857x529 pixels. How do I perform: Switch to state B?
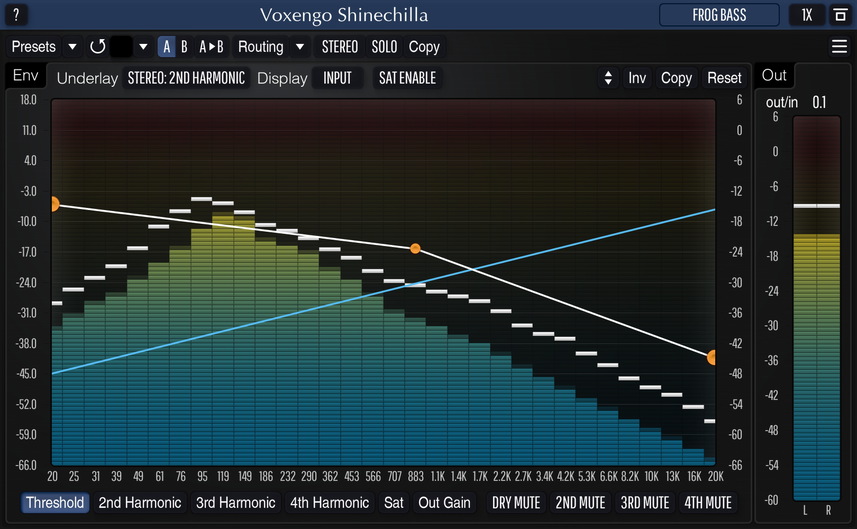click(x=184, y=47)
